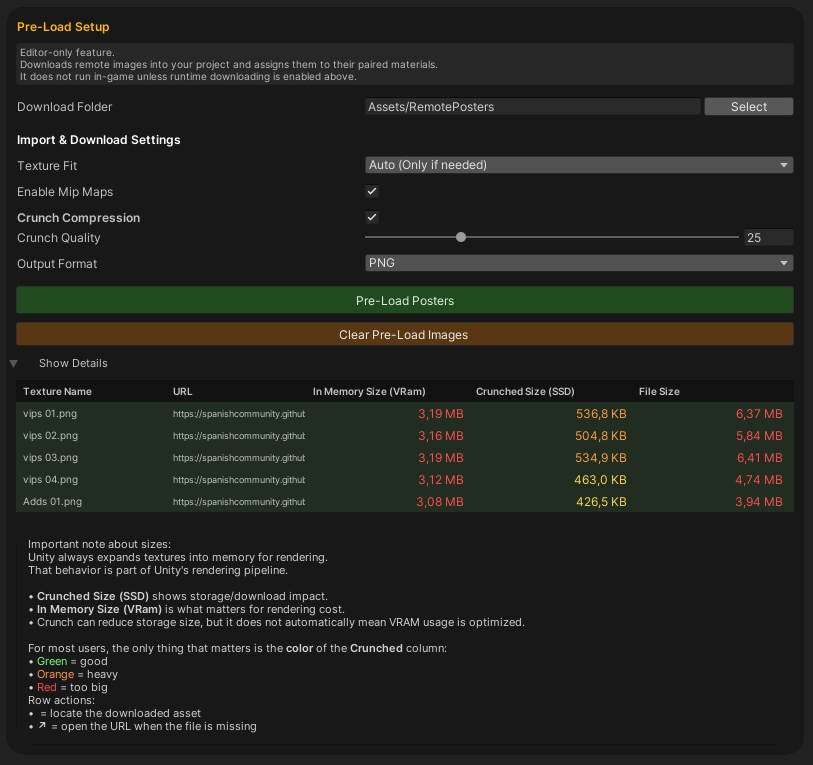Viewport: 813px width, 765px height.
Task: Open the dropdown showing Auto (Only if needed)
Action: tap(578, 164)
